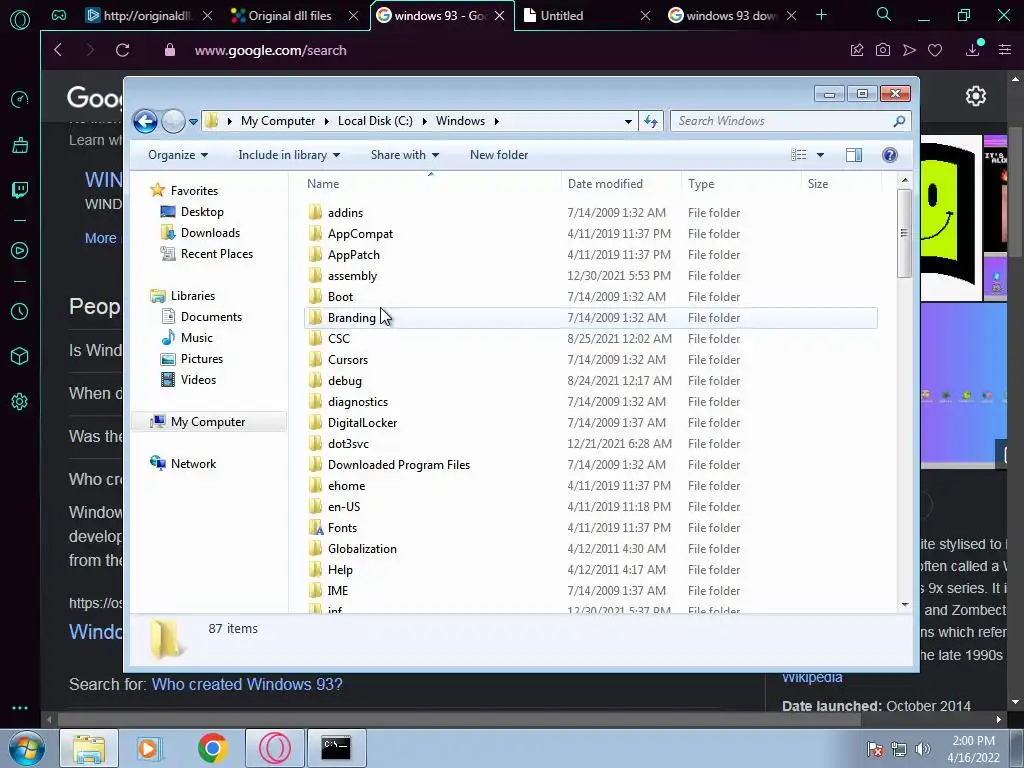Select My Computer in navigation pane
The image size is (1024, 768).
tap(208, 422)
